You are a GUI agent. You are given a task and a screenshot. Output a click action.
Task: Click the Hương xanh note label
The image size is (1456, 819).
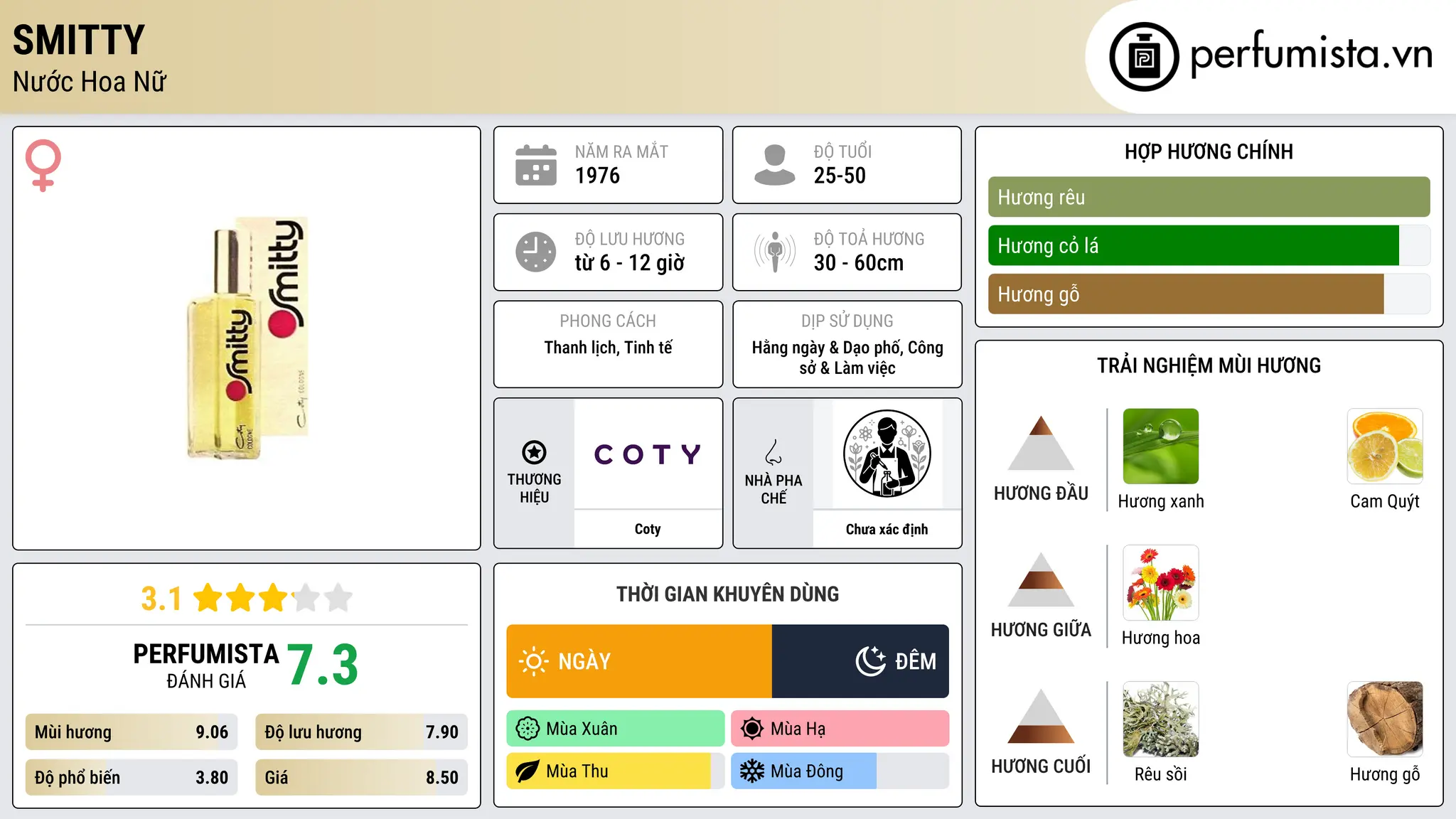point(1161,501)
